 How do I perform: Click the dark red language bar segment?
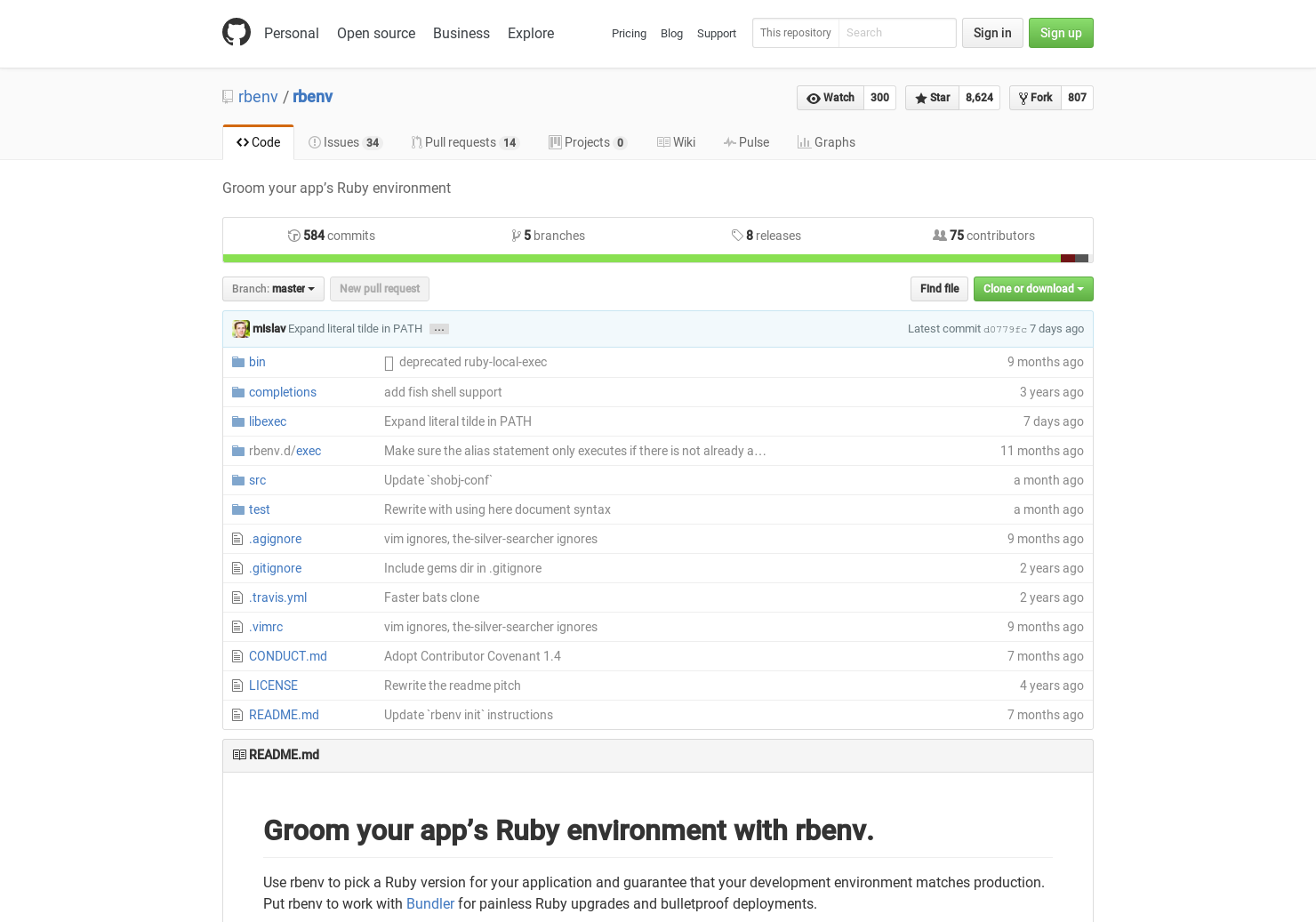point(1068,259)
